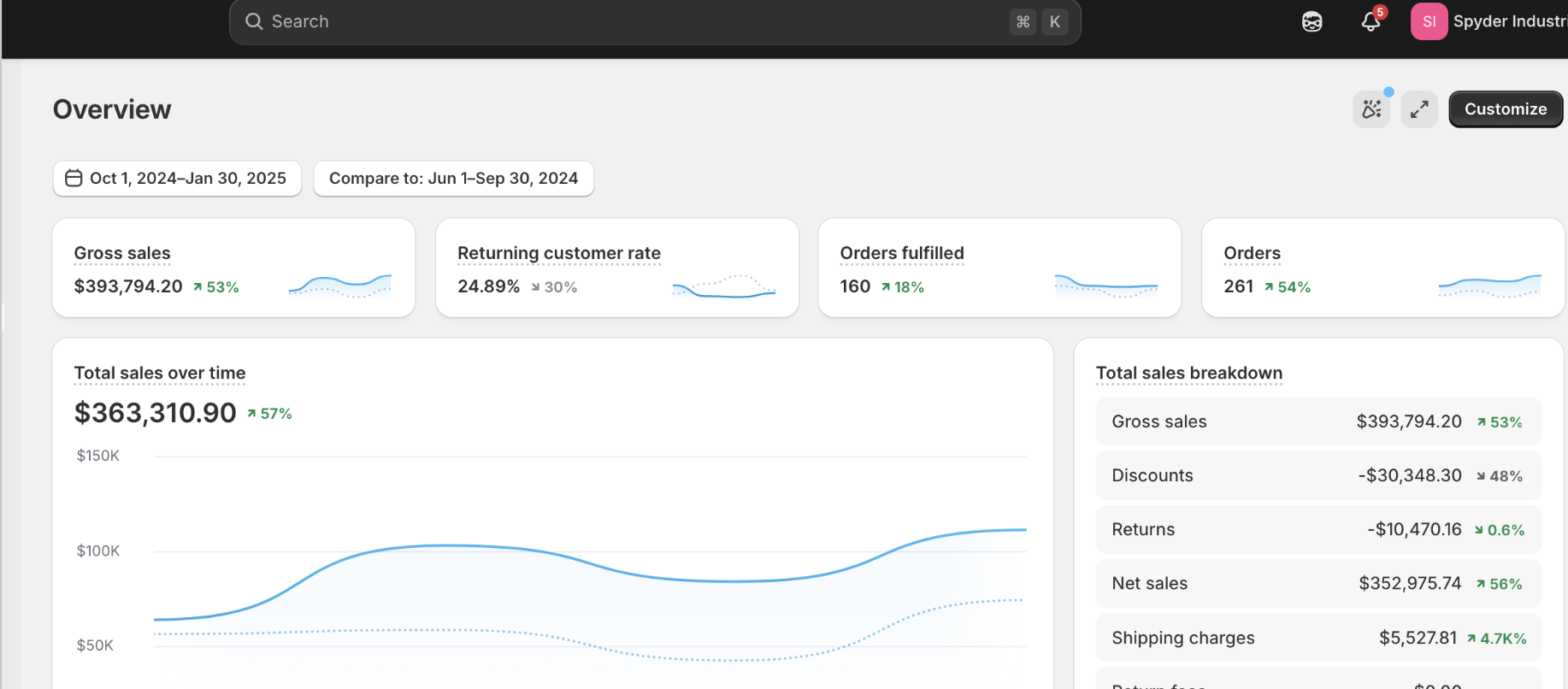Screen dimensions: 1568x689
Task: Click the $363,310.90 total sales value
Action: (155, 413)
